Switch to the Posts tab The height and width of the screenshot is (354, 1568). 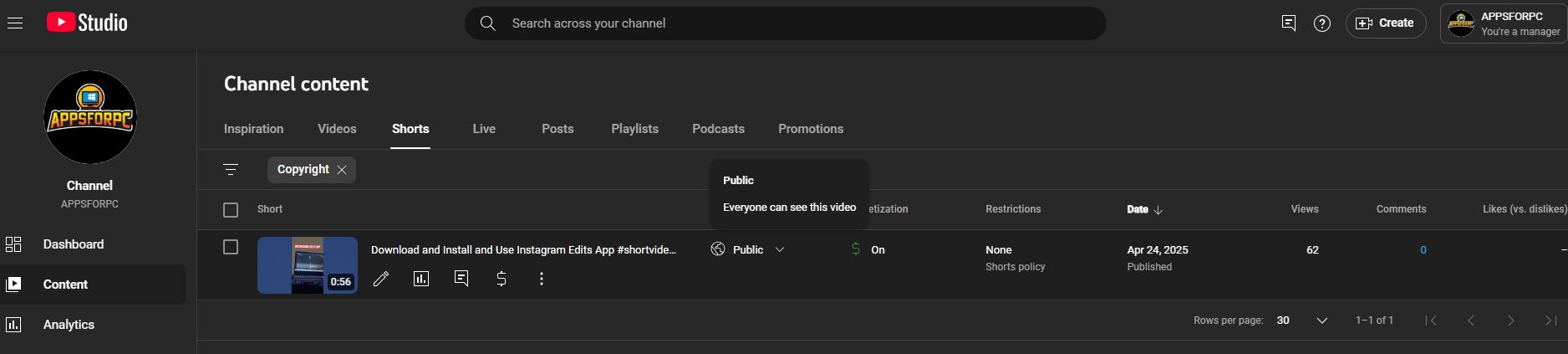(x=557, y=129)
